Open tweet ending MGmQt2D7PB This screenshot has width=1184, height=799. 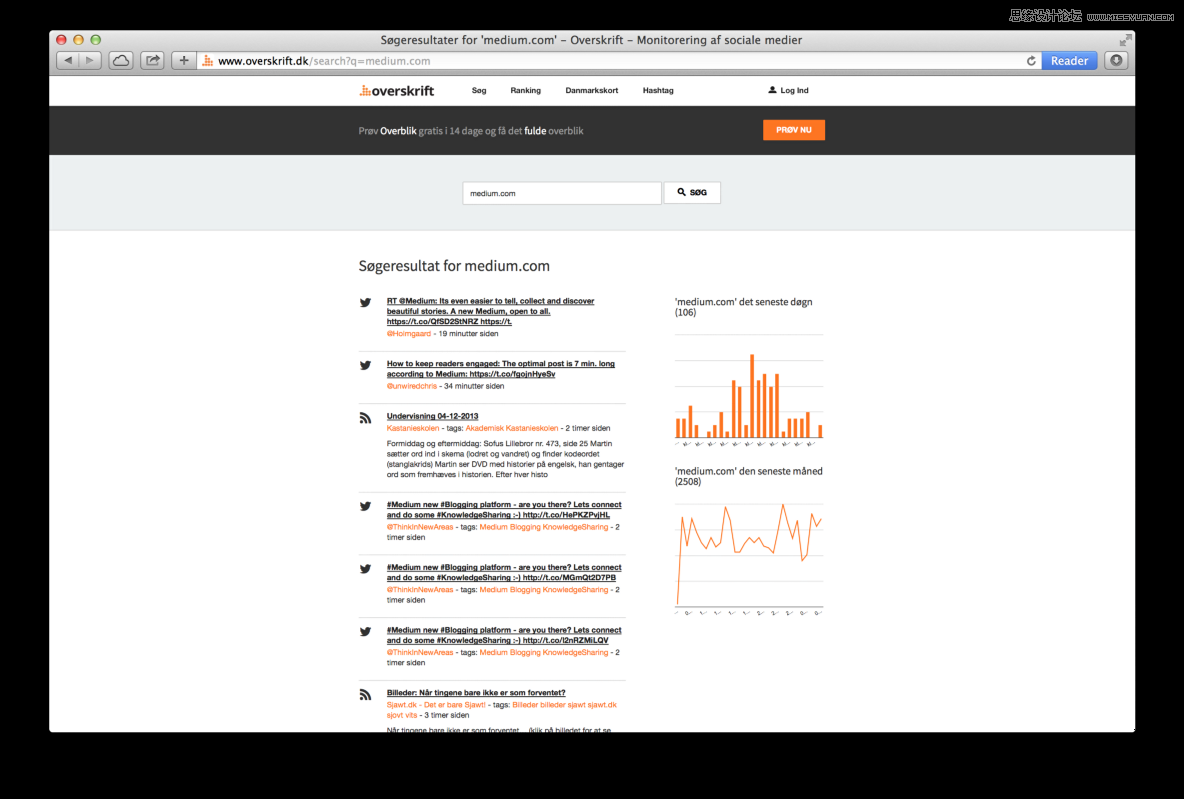(x=504, y=572)
